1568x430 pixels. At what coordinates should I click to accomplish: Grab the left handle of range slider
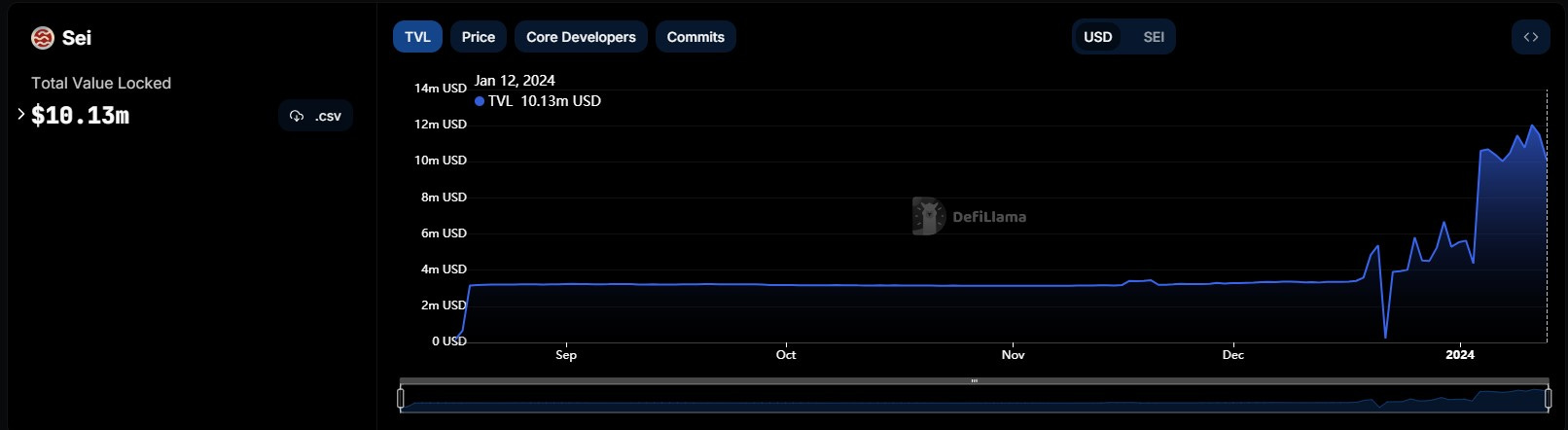[401, 398]
